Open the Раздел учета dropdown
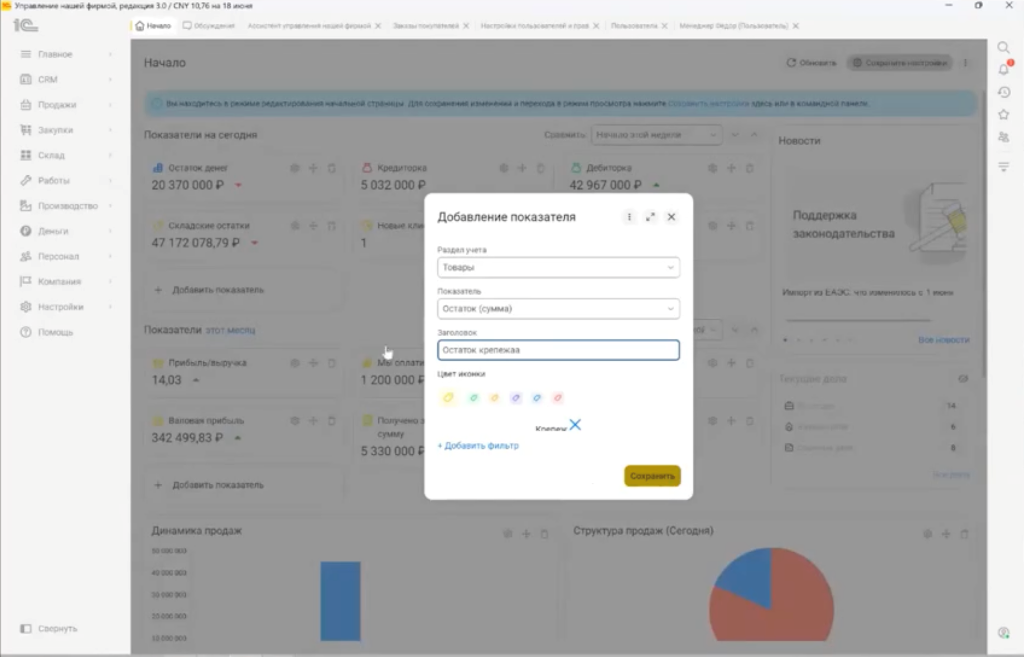This screenshot has height=657, width=1024. point(558,267)
